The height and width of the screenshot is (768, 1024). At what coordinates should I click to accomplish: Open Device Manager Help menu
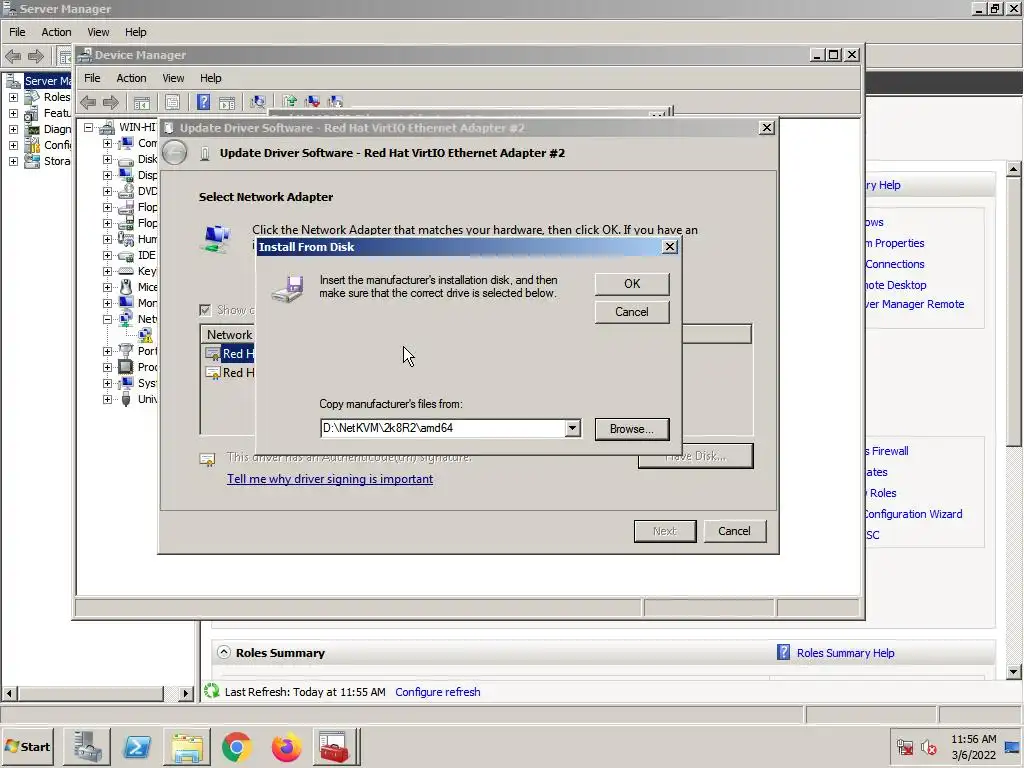click(210, 78)
